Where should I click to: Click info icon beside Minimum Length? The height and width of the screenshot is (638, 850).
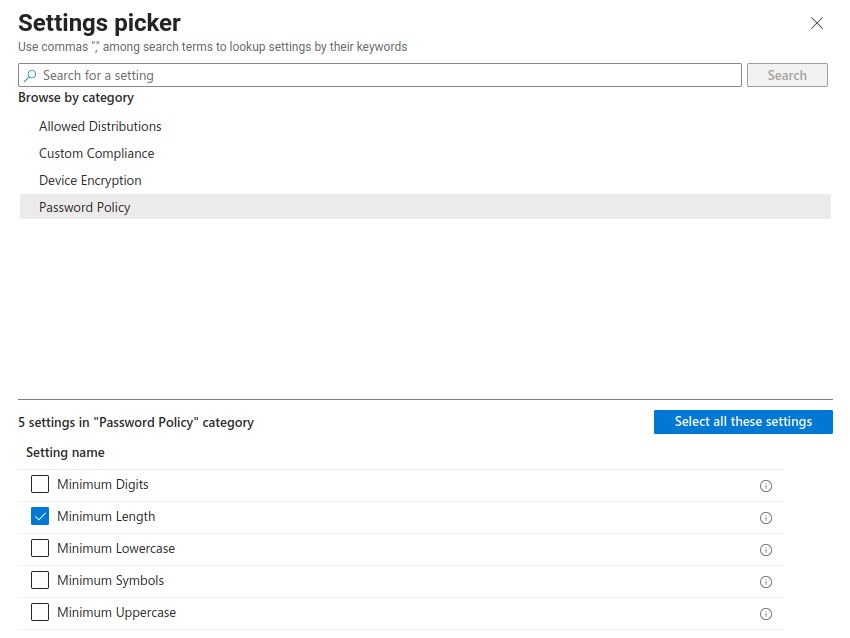[766, 518]
